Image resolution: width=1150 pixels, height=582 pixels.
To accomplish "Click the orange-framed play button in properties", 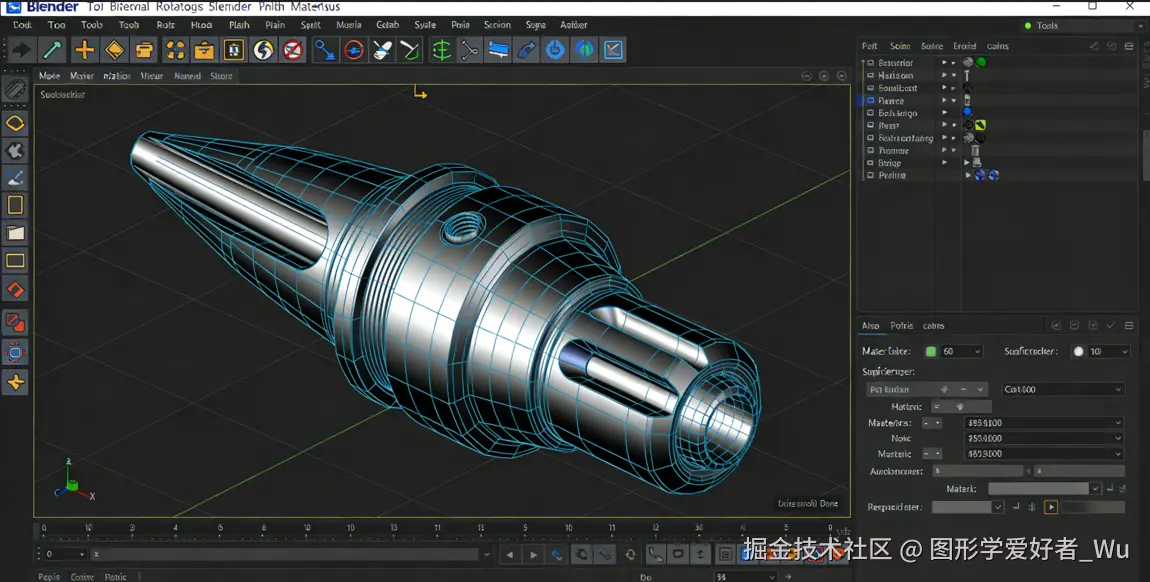I will pos(1051,507).
